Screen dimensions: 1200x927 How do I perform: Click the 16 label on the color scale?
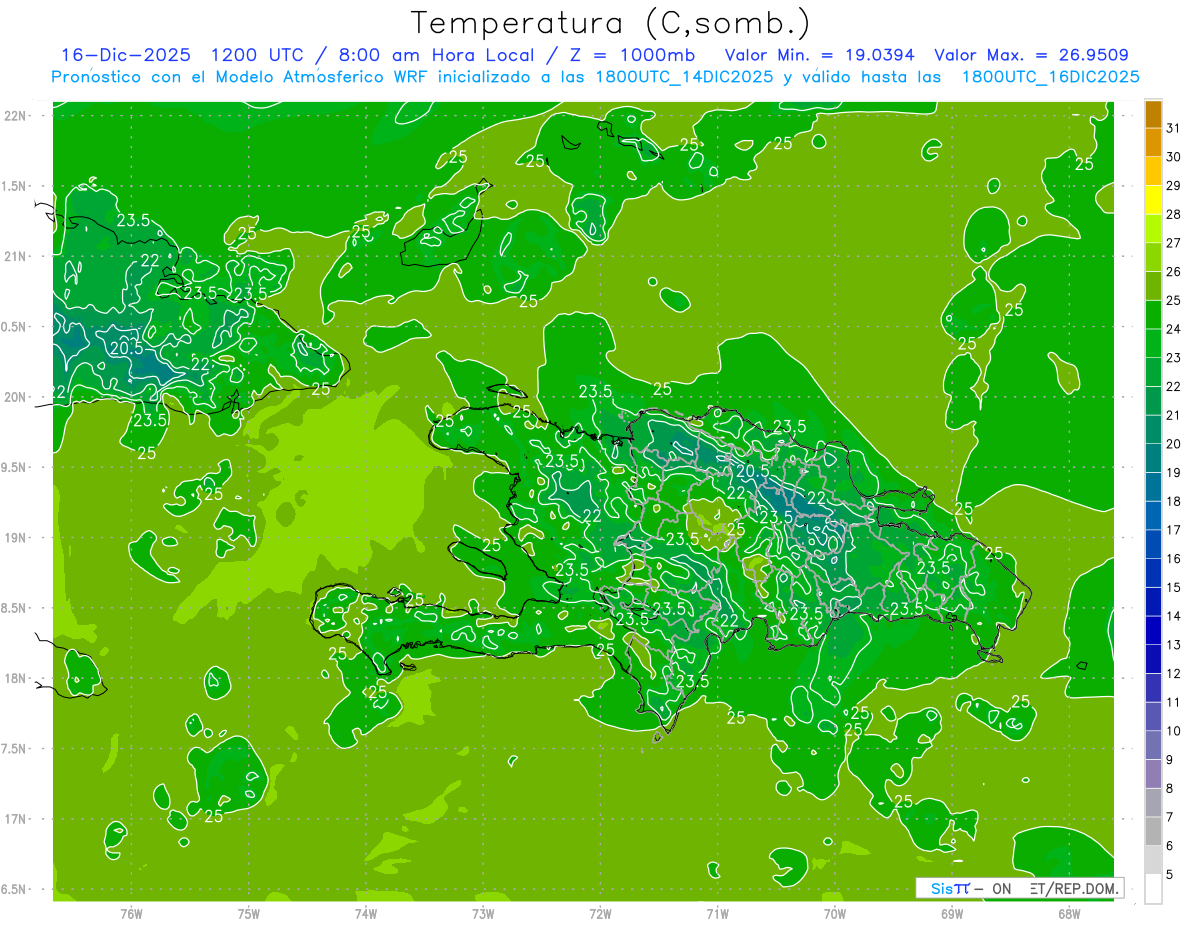(x=1173, y=559)
